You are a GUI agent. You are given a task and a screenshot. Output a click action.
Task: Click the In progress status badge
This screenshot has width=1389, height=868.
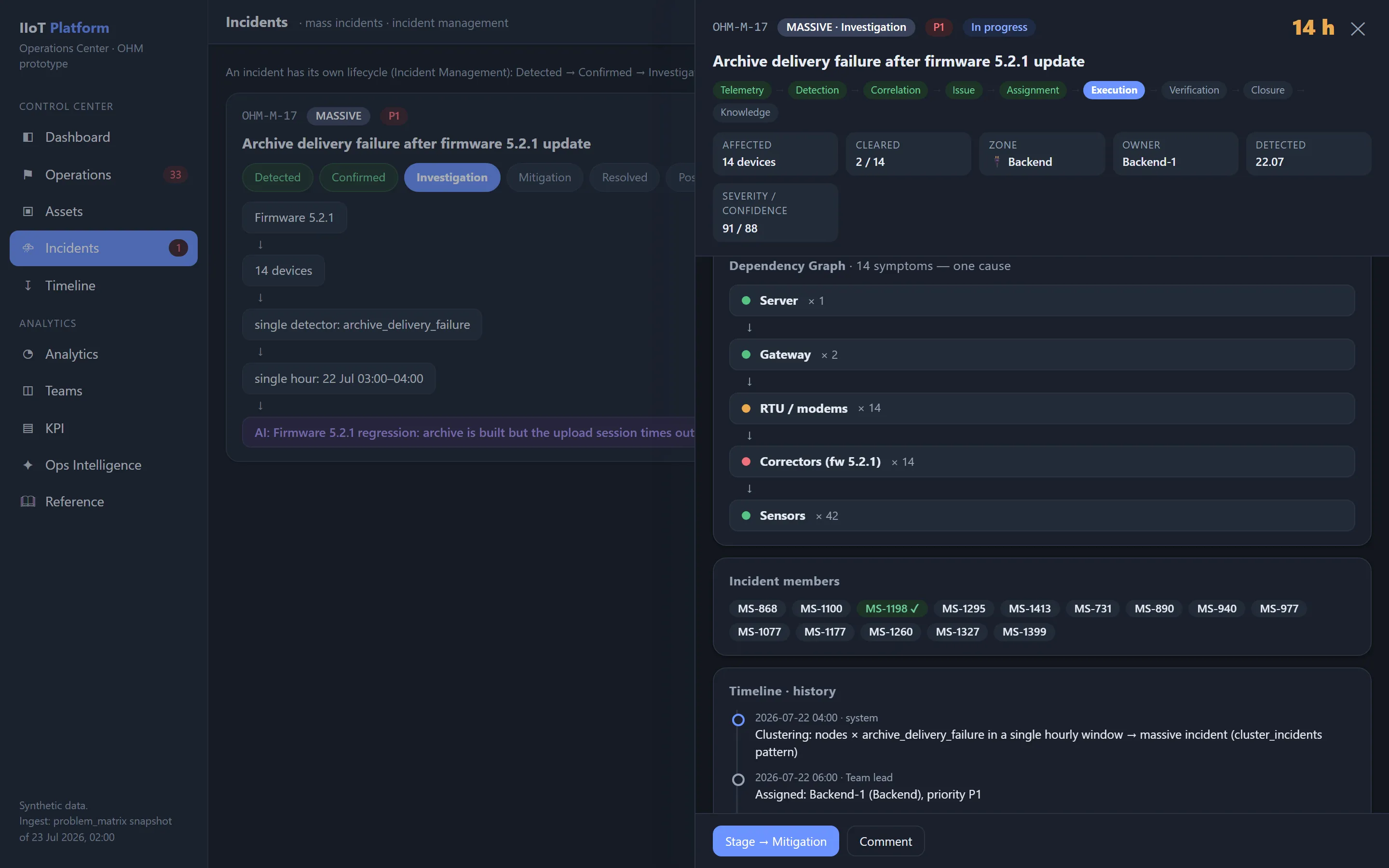tap(999, 27)
